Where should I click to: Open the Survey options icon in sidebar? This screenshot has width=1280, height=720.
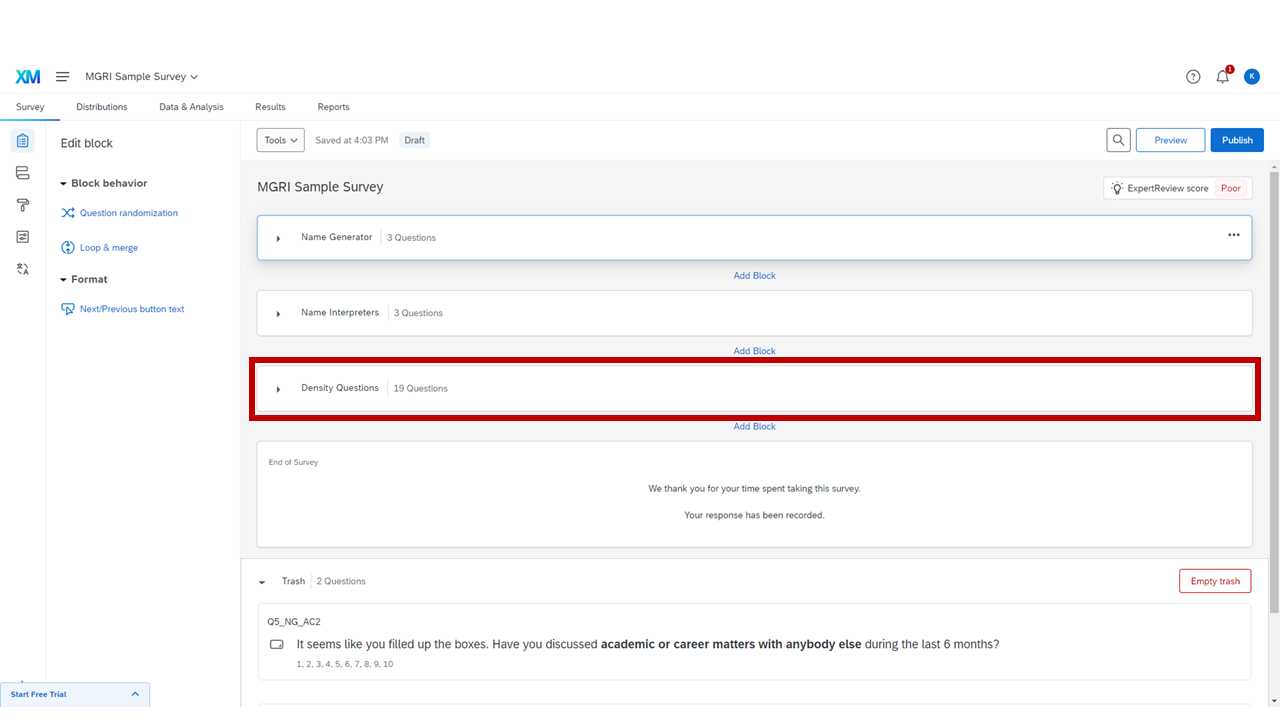coord(23,237)
